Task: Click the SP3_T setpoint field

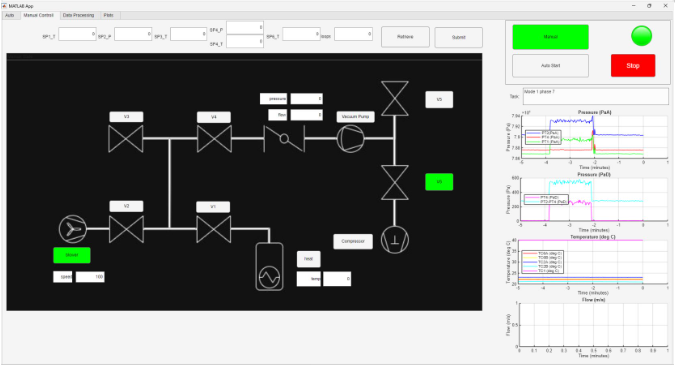Action: tap(189, 34)
